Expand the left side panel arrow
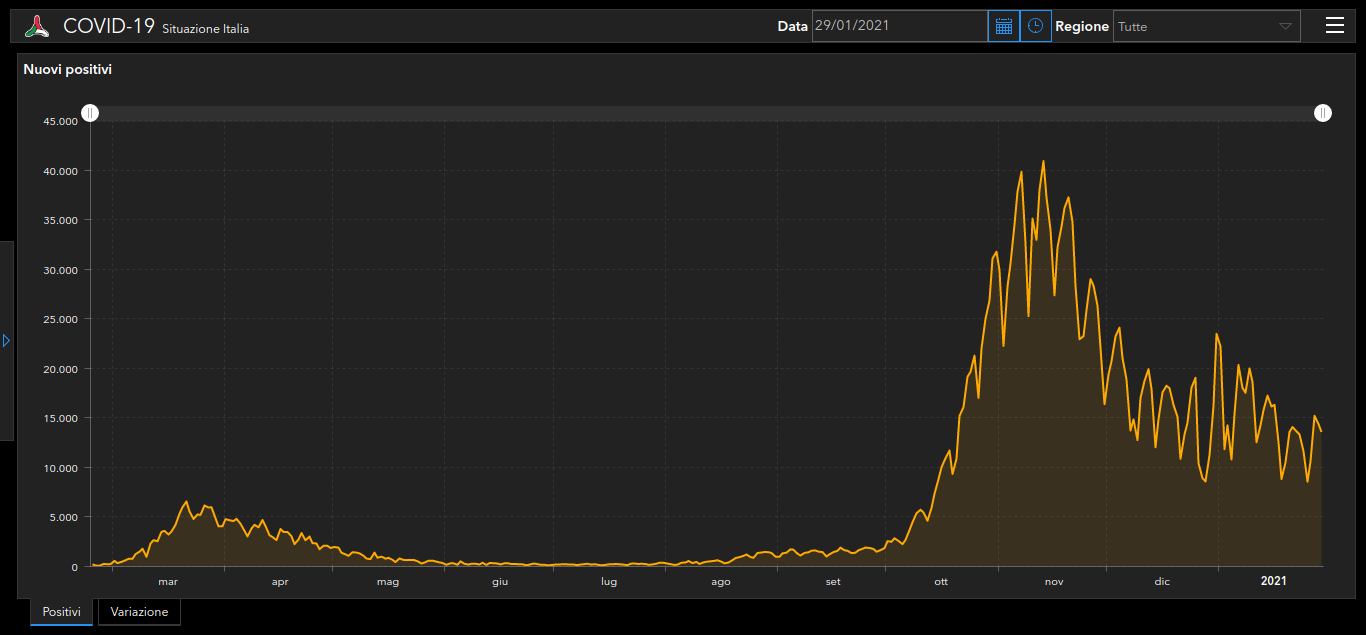 click(x=6, y=341)
